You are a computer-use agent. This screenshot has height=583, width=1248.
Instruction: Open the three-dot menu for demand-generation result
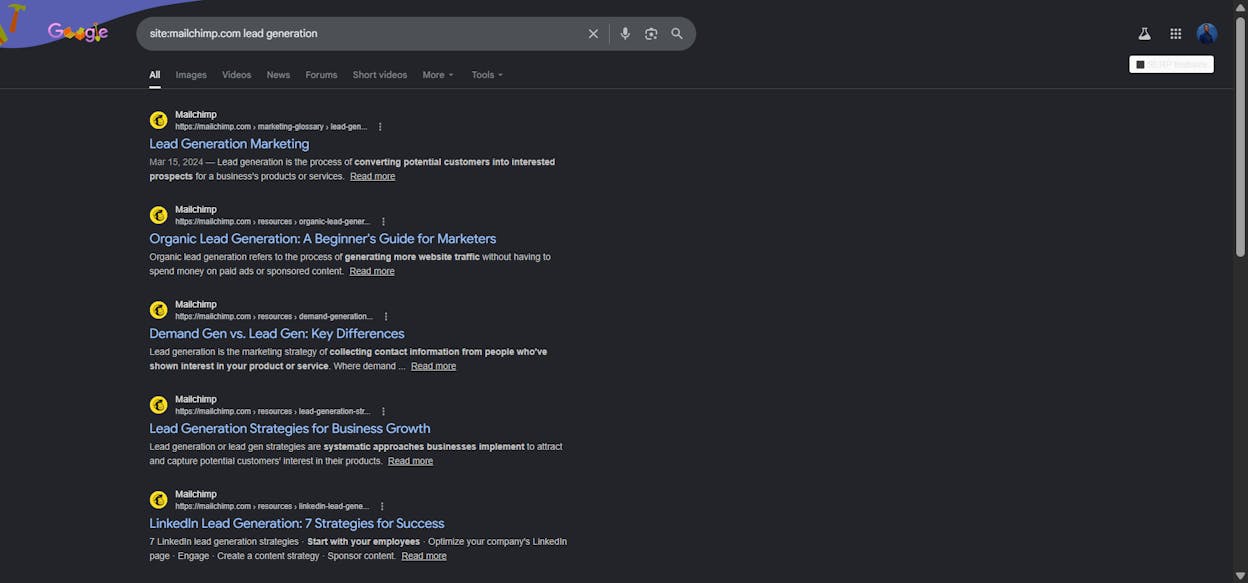[386, 317]
